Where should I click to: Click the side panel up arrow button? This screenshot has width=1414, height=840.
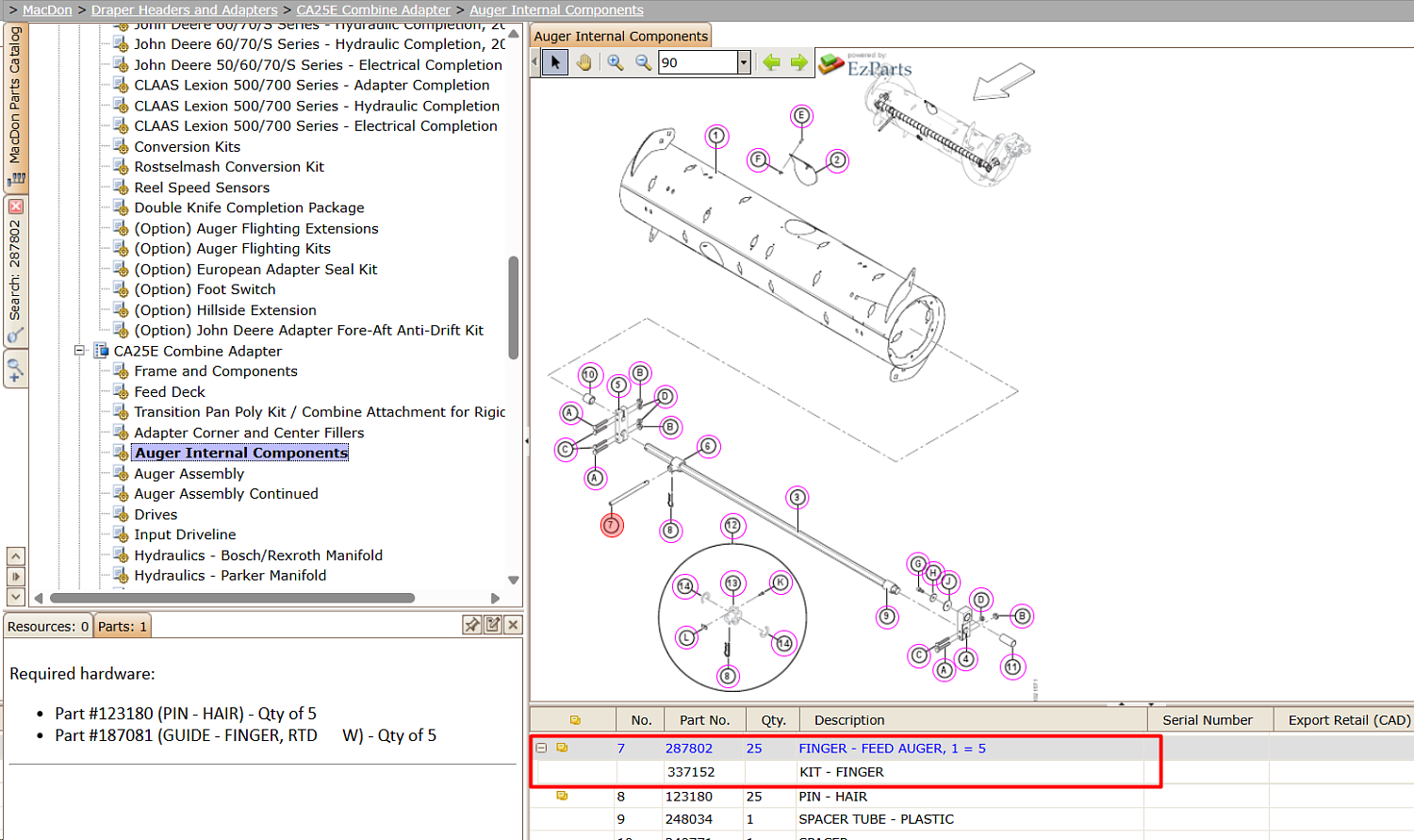[16, 556]
